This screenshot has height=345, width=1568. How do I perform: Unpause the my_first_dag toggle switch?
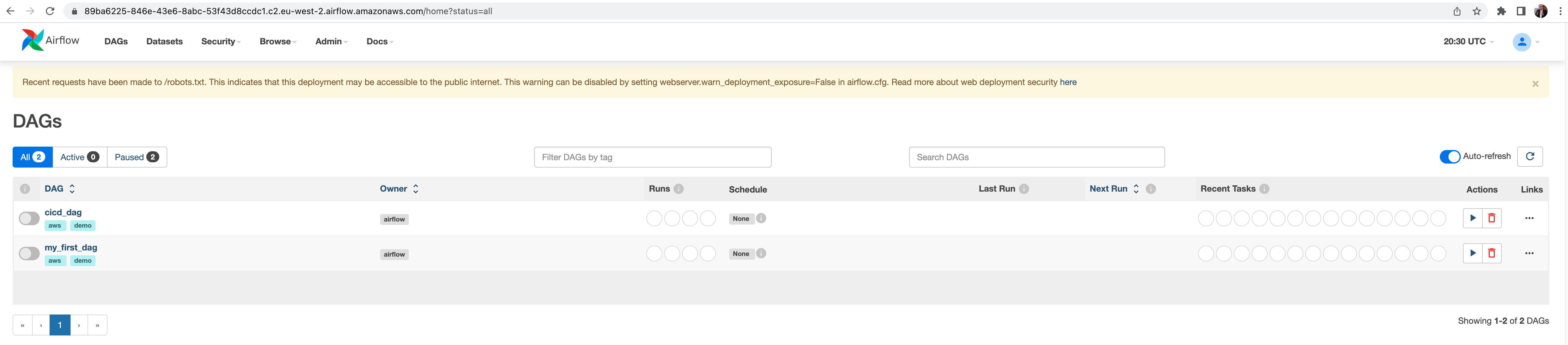tap(29, 253)
